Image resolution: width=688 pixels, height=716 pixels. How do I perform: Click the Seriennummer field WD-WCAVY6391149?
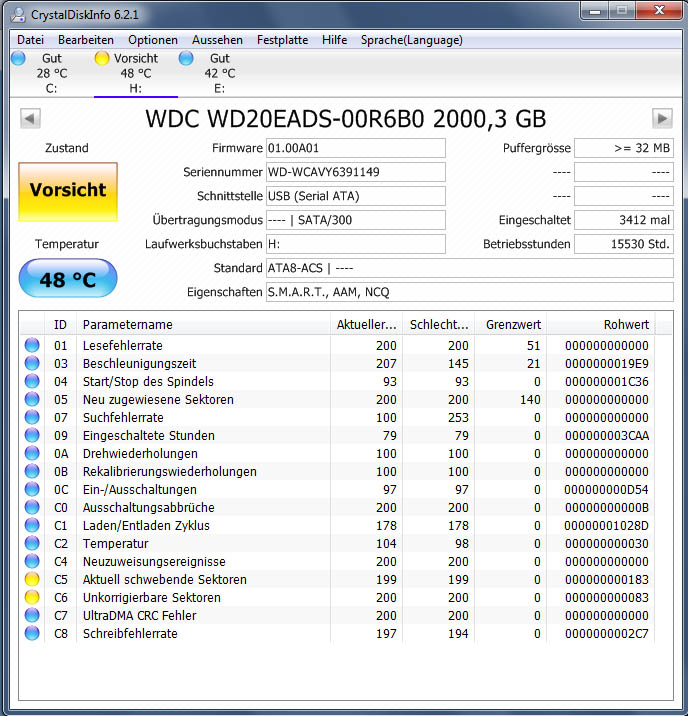click(x=356, y=172)
